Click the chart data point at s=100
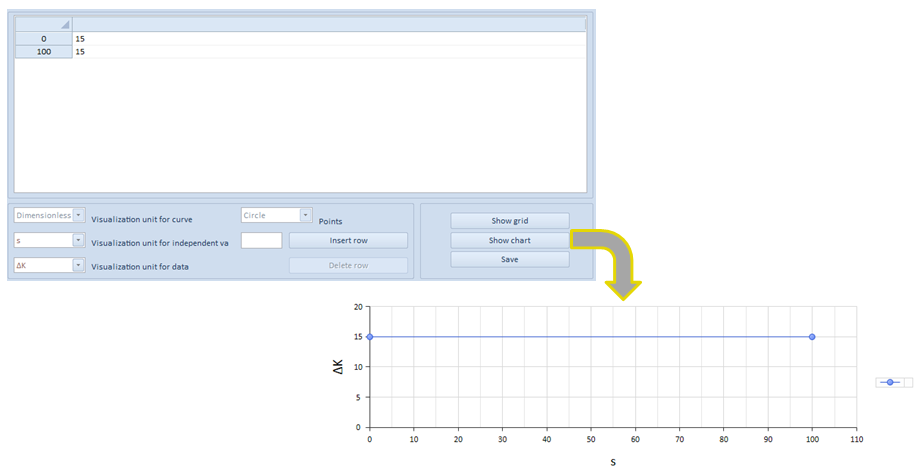 point(812,337)
